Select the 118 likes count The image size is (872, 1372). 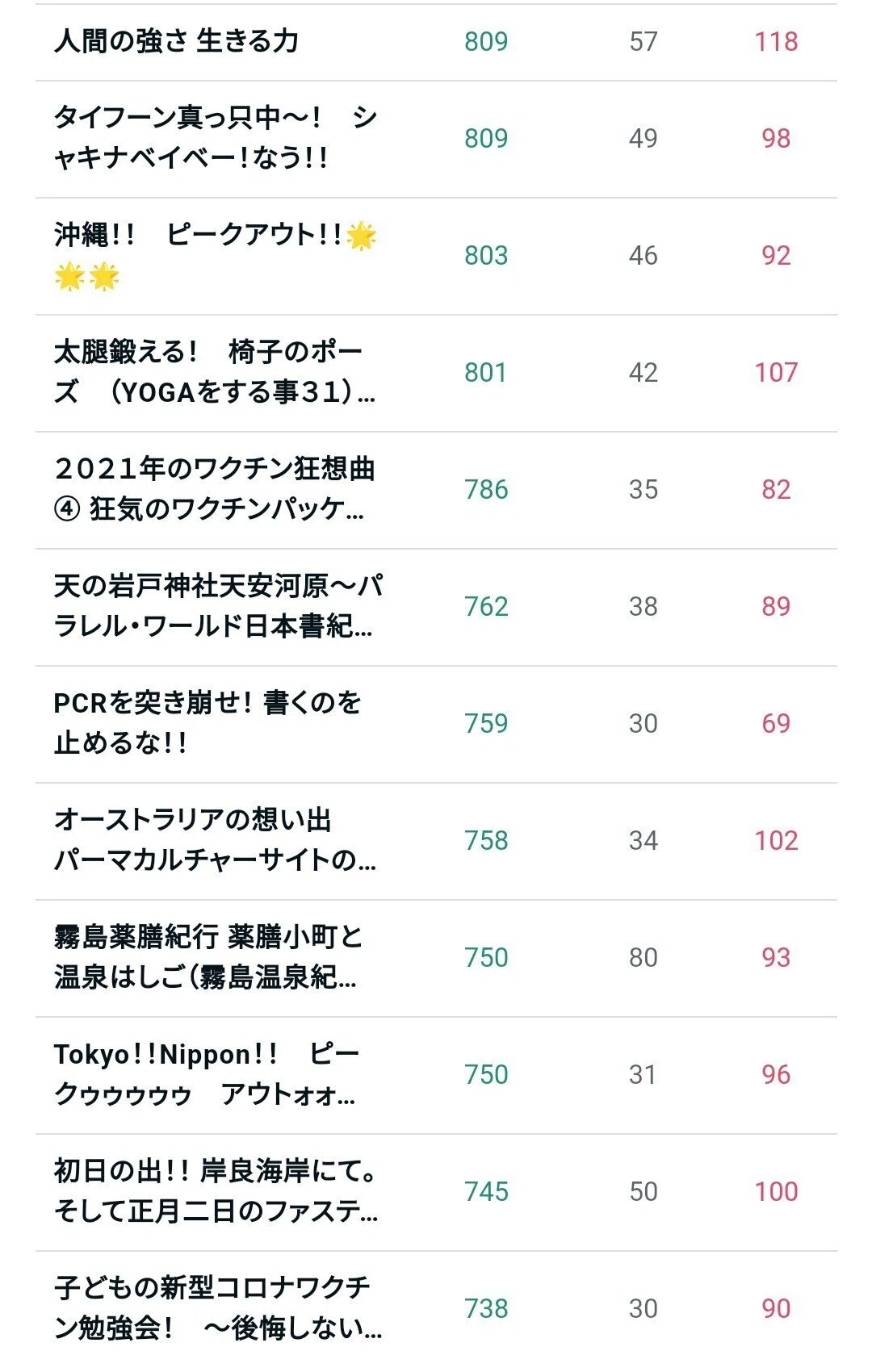(x=776, y=42)
